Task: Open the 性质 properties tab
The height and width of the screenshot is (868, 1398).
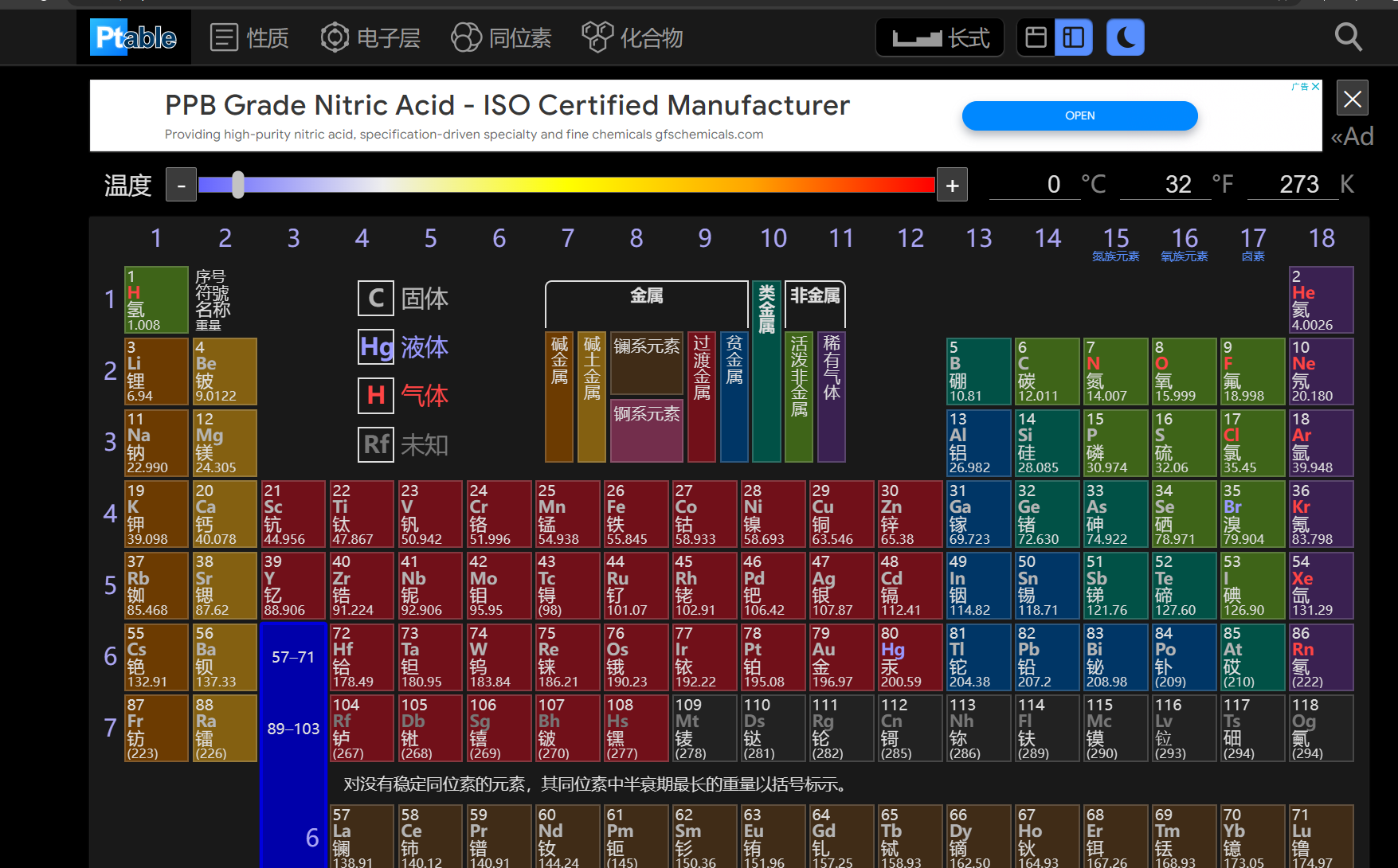Action: [x=249, y=37]
